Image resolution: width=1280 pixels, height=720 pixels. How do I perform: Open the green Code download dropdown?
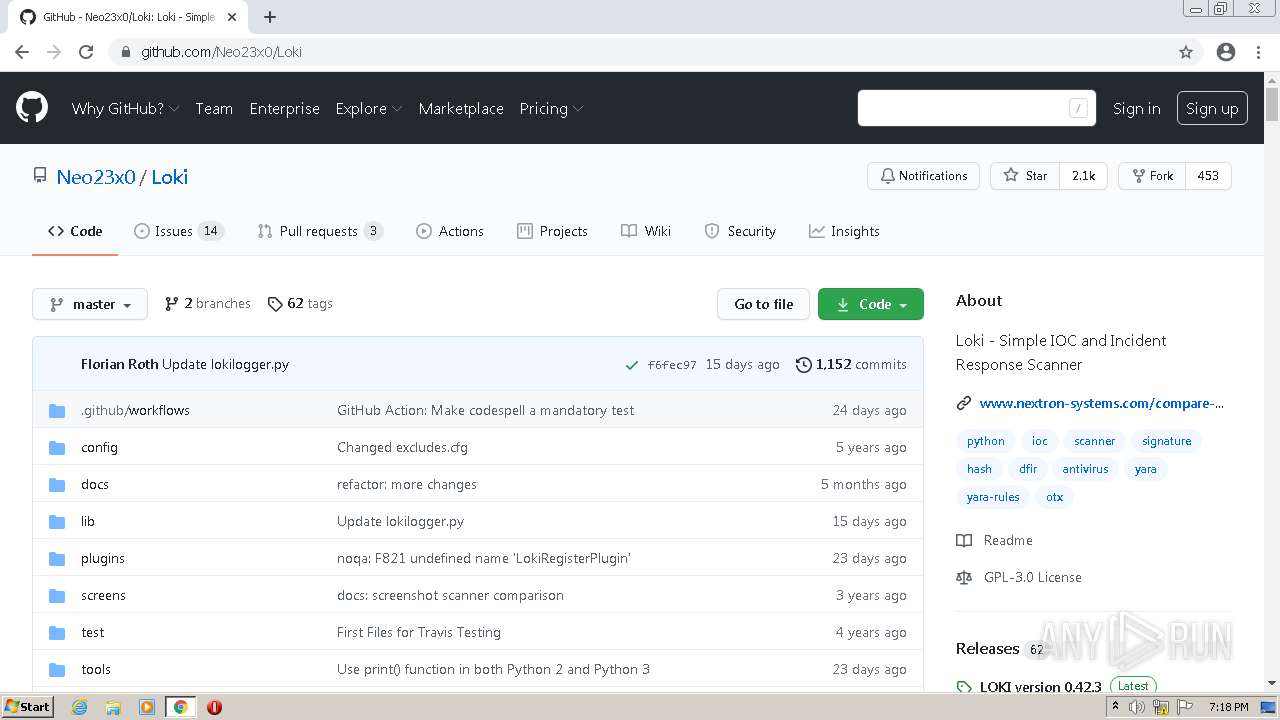871,304
